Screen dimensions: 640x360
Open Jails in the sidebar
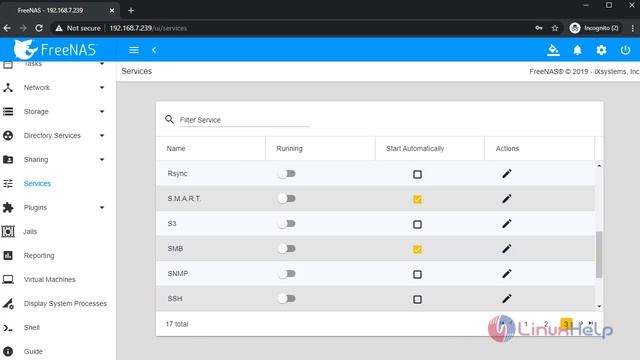pos(30,232)
